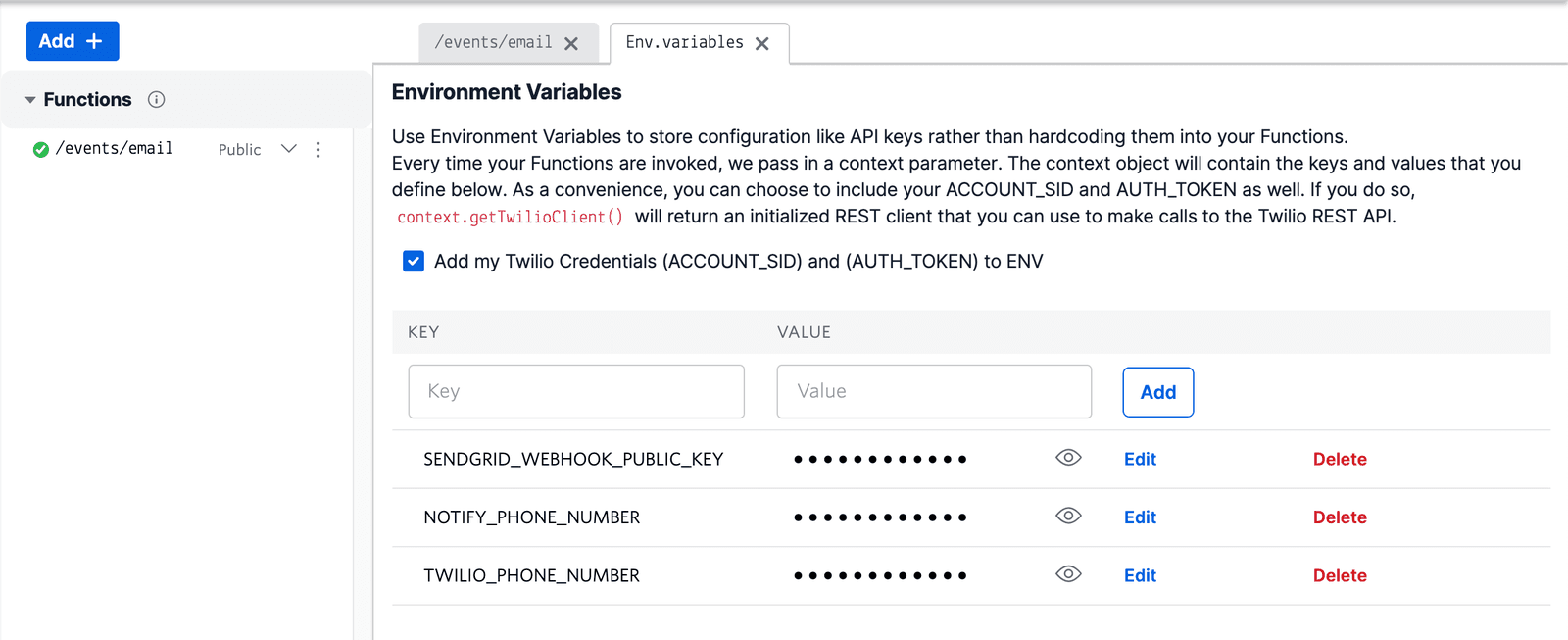Collapse the Functions section

[x=30, y=100]
